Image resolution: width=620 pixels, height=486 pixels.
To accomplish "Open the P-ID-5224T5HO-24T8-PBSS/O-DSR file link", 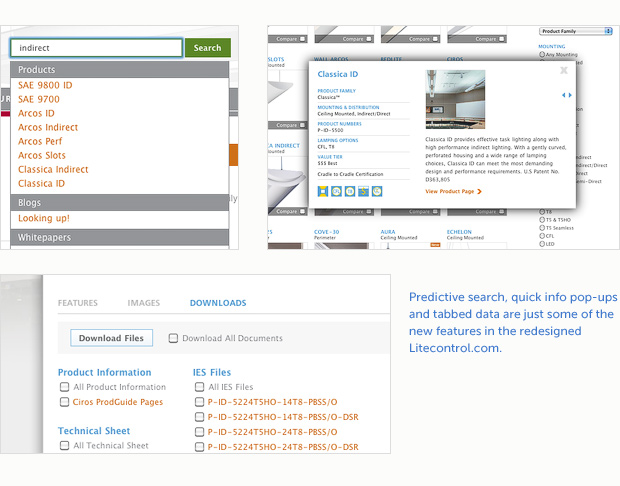I will pos(283,447).
